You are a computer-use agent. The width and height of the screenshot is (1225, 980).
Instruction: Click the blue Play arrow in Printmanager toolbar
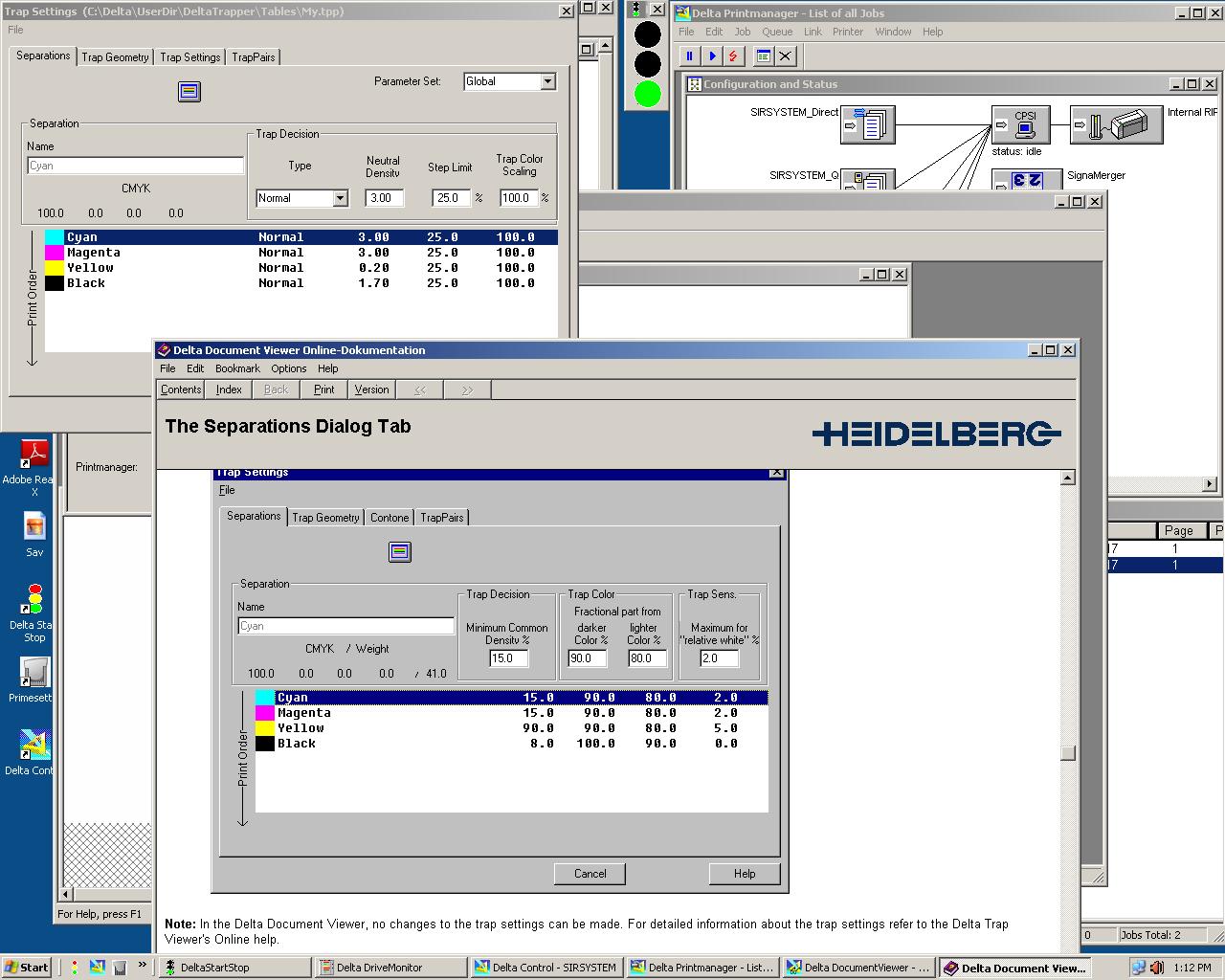click(711, 56)
